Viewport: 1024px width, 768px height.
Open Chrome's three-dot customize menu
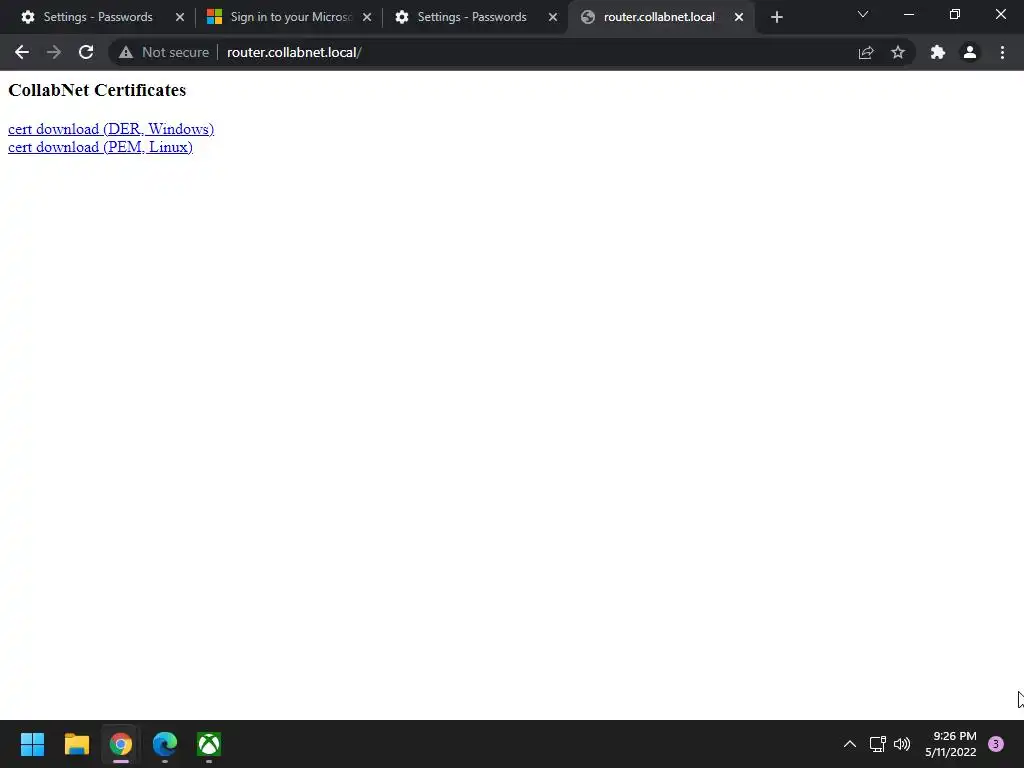(x=1002, y=52)
